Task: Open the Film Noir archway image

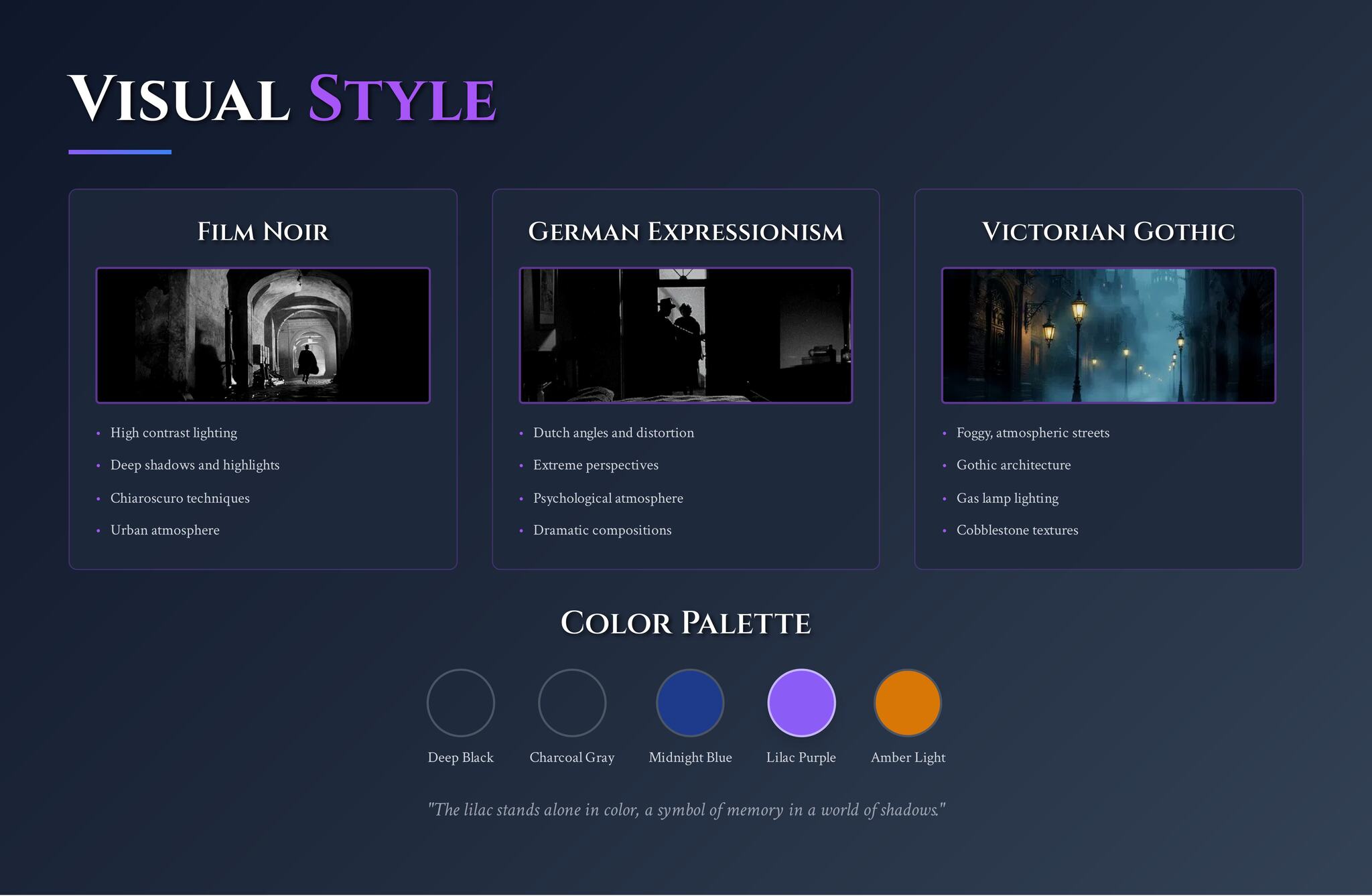Action: click(263, 335)
